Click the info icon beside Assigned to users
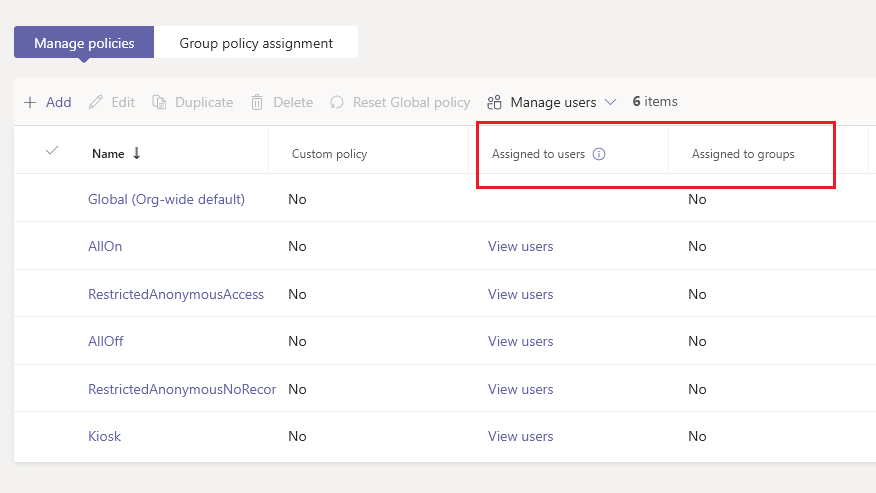 [x=599, y=154]
